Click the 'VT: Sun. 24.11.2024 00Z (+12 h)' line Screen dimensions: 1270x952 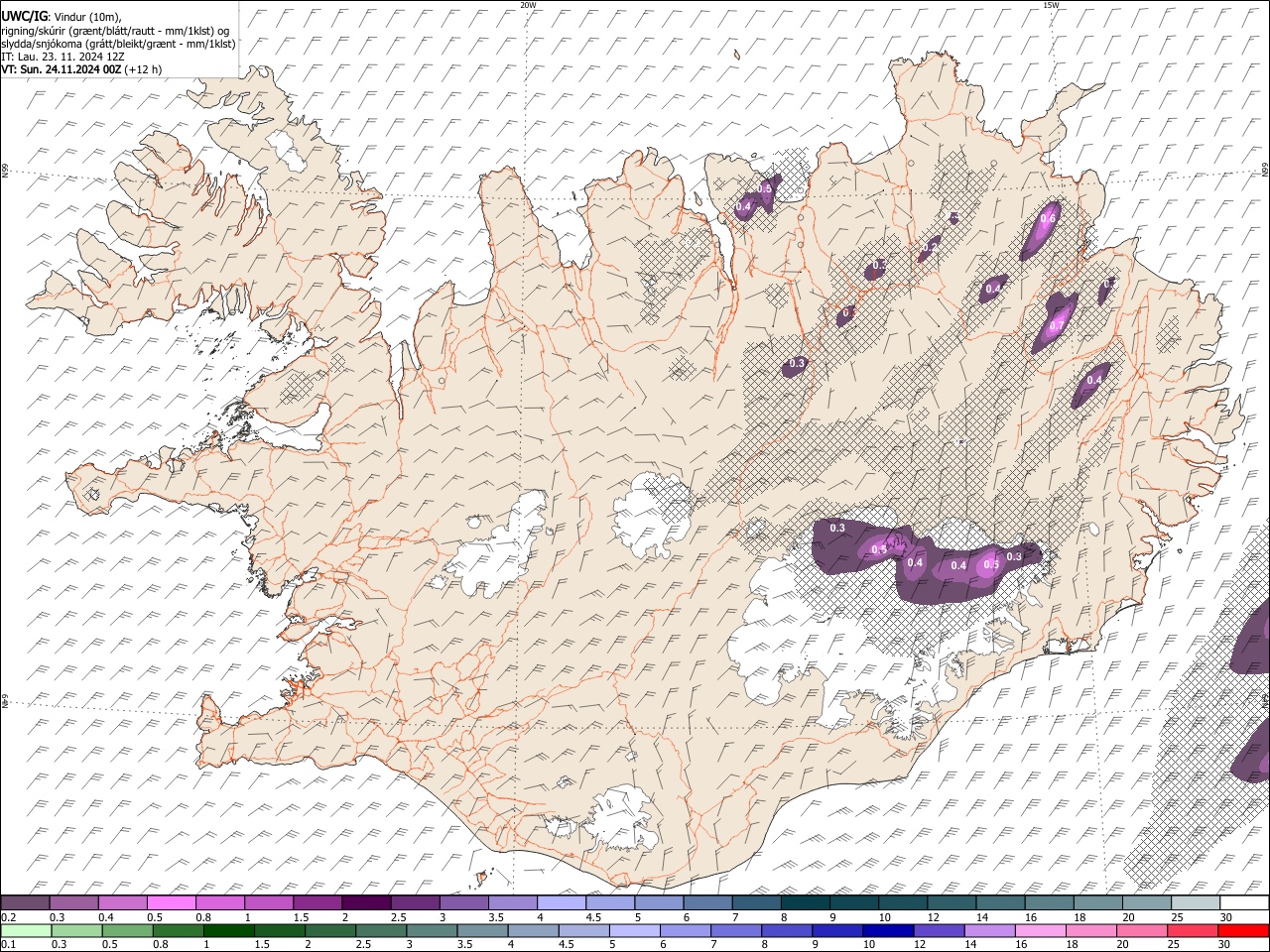(81, 69)
